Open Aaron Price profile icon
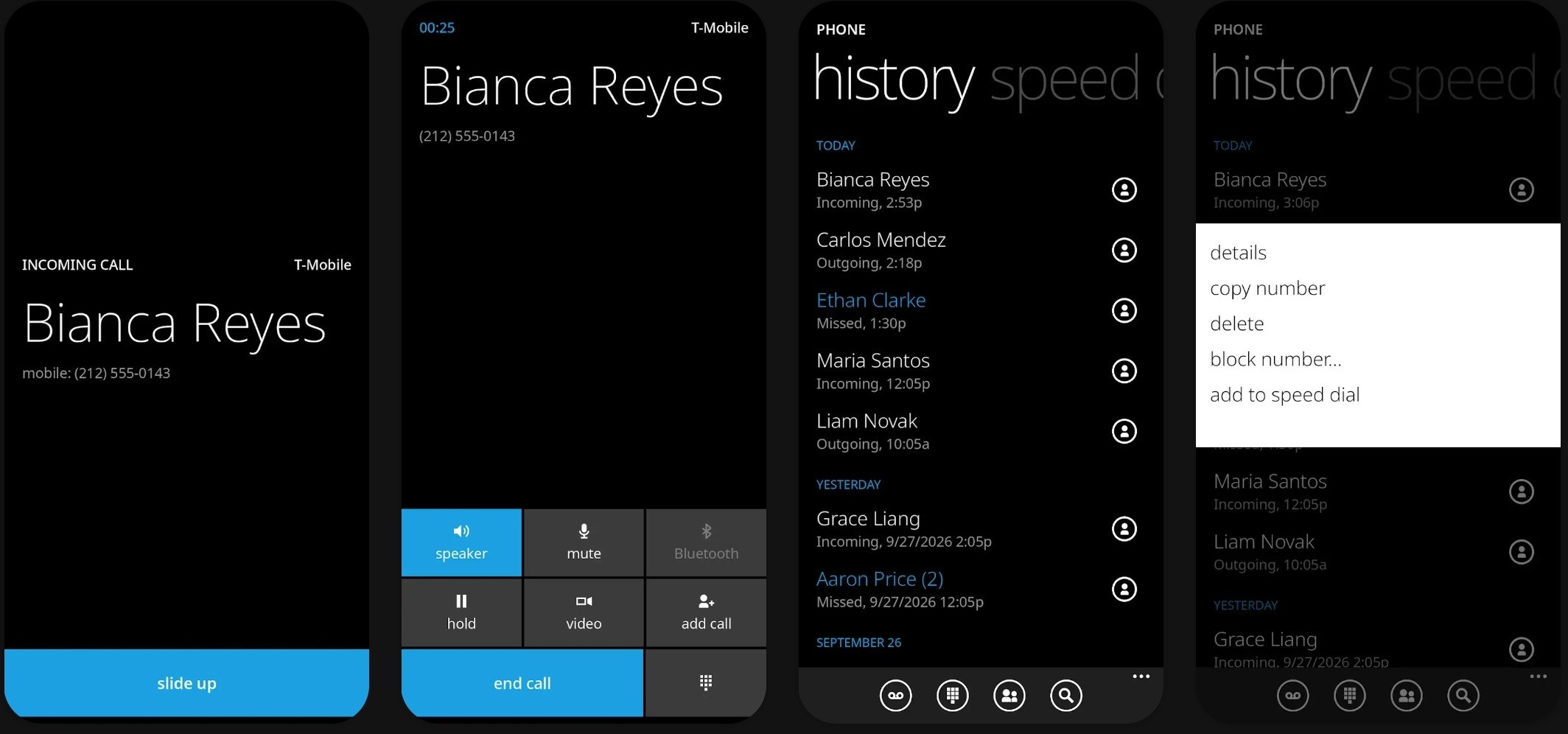The width and height of the screenshot is (1568, 734). 1124,590
